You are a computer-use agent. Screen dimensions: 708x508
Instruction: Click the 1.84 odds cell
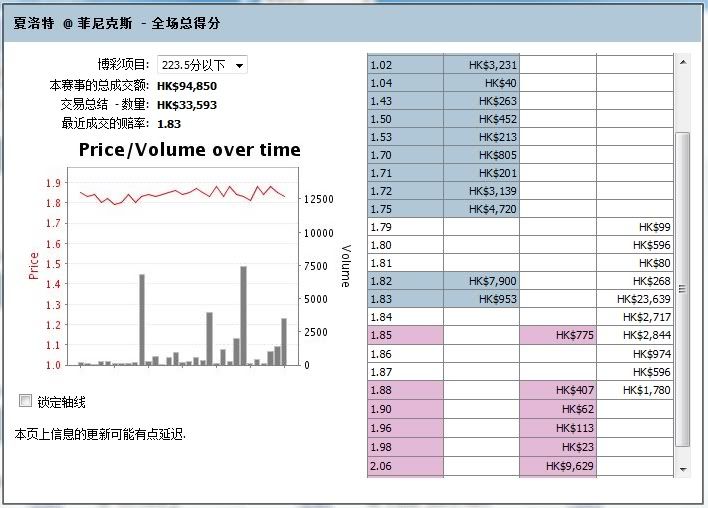pos(405,317)
